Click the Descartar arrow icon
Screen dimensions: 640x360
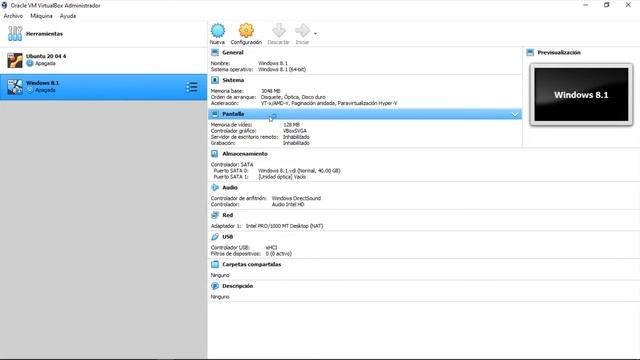point(279,31)
